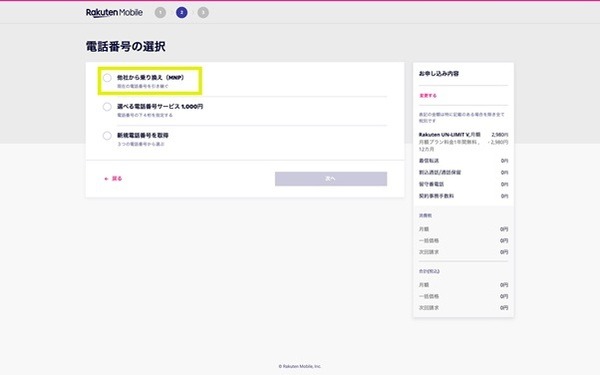Click the 留守番電話 row in summary
The height and width of the screenshot is (375, 600).
point(463,184)
